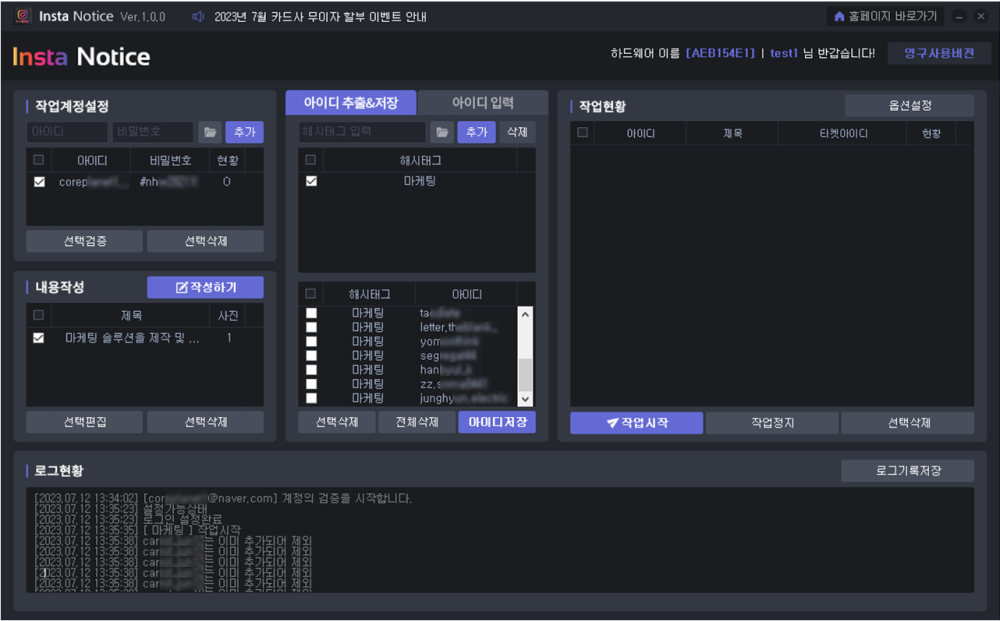Click 삭제 button next to hashtag input
This screenshot has height=621, width=1000.
(517, 132)
